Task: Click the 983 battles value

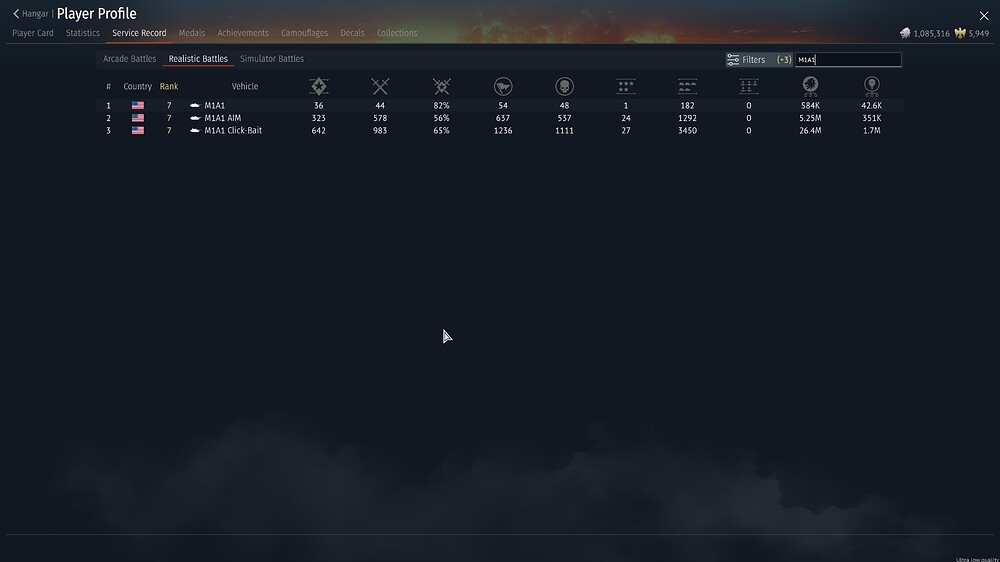Action: click(380, 130)
